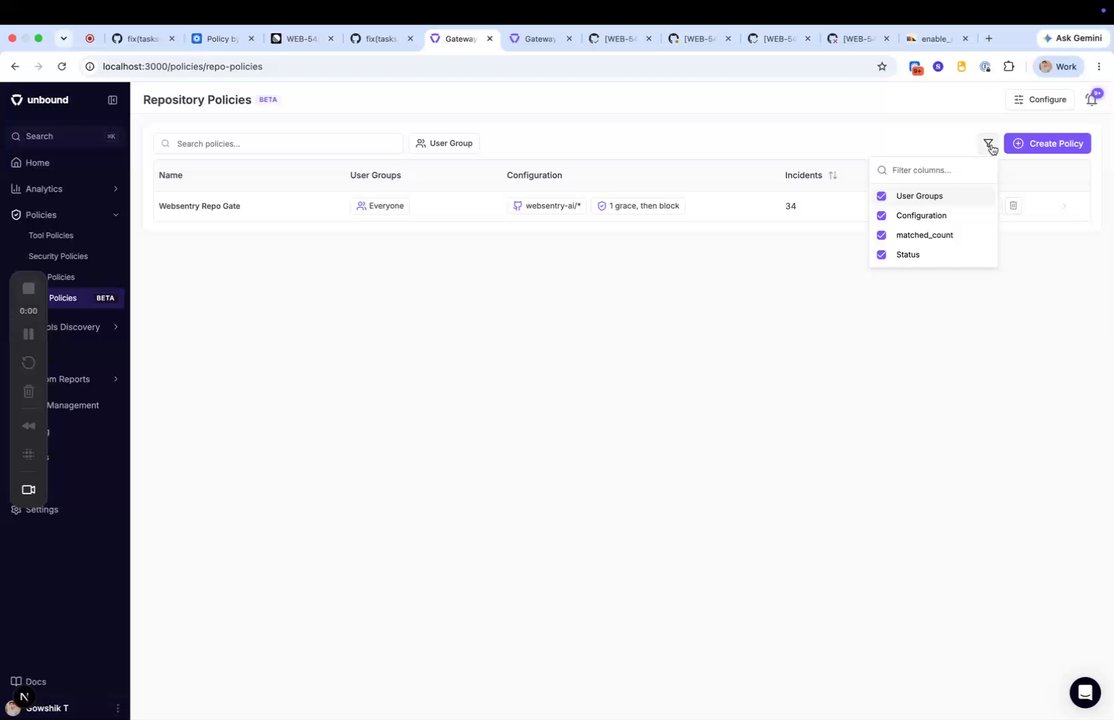Click the incidents value 34
The width and height of the screenshot is (1114, 720).
(x=791, y=206)
